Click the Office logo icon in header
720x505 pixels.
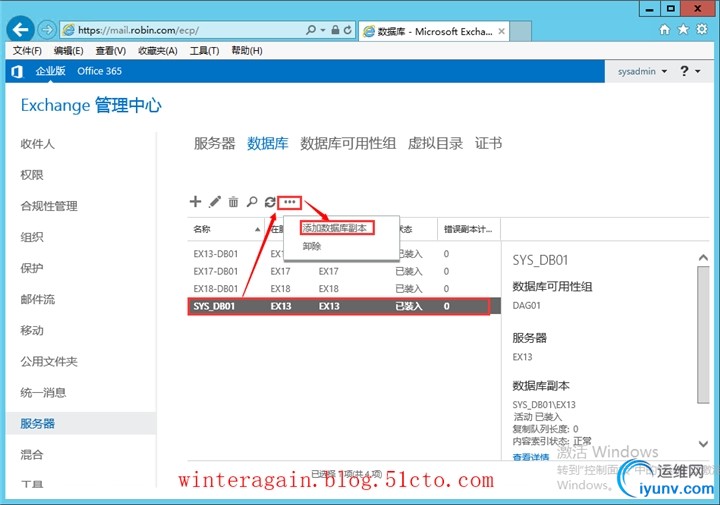point(17,71)
